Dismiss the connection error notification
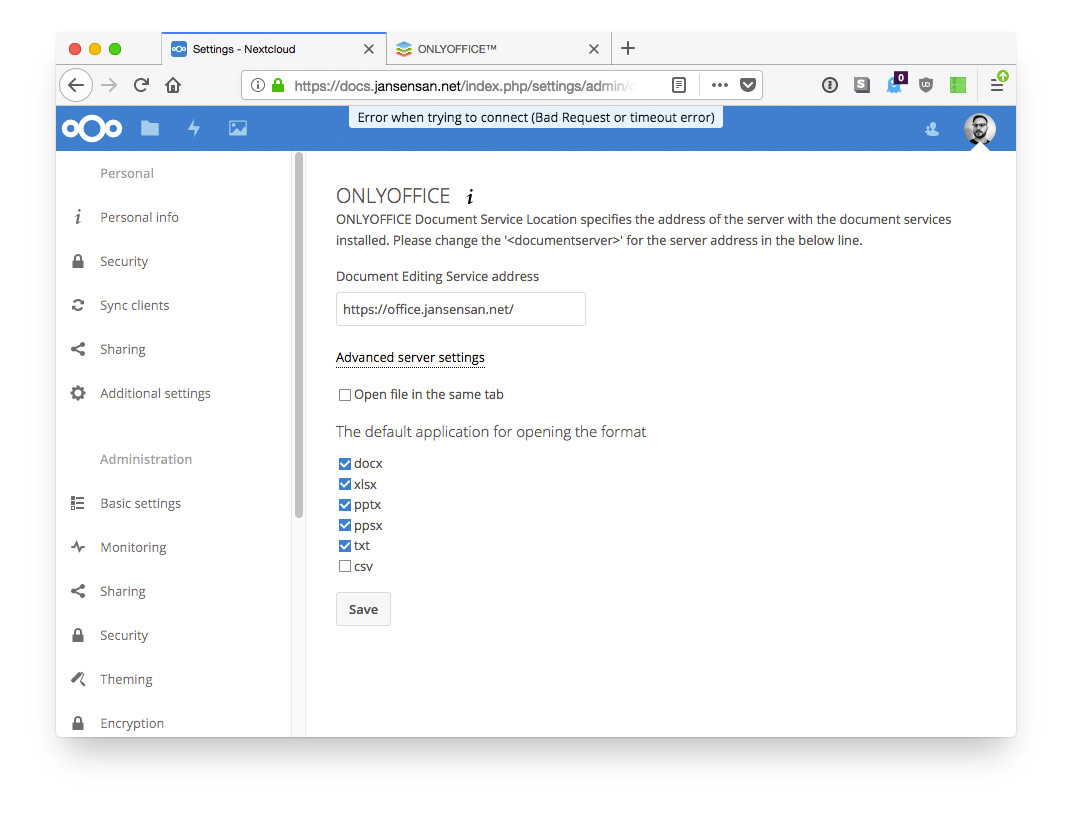This screenshot has width=1072, height=817. coord(536,117)
